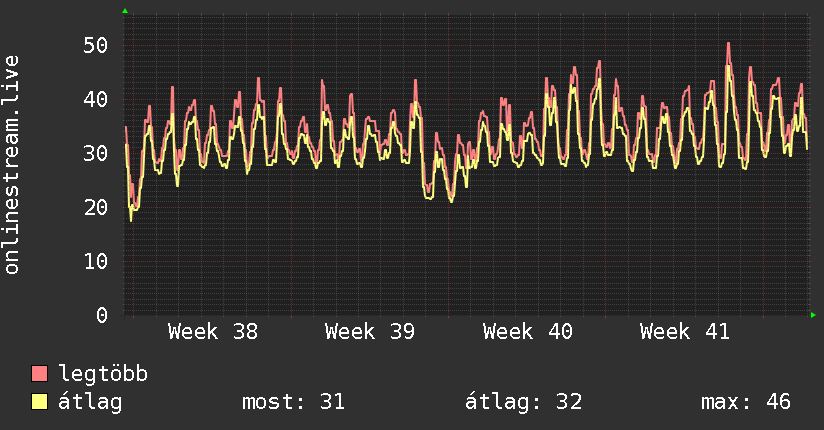Click the green arrow at x-axis end

(x=813, y=315)
